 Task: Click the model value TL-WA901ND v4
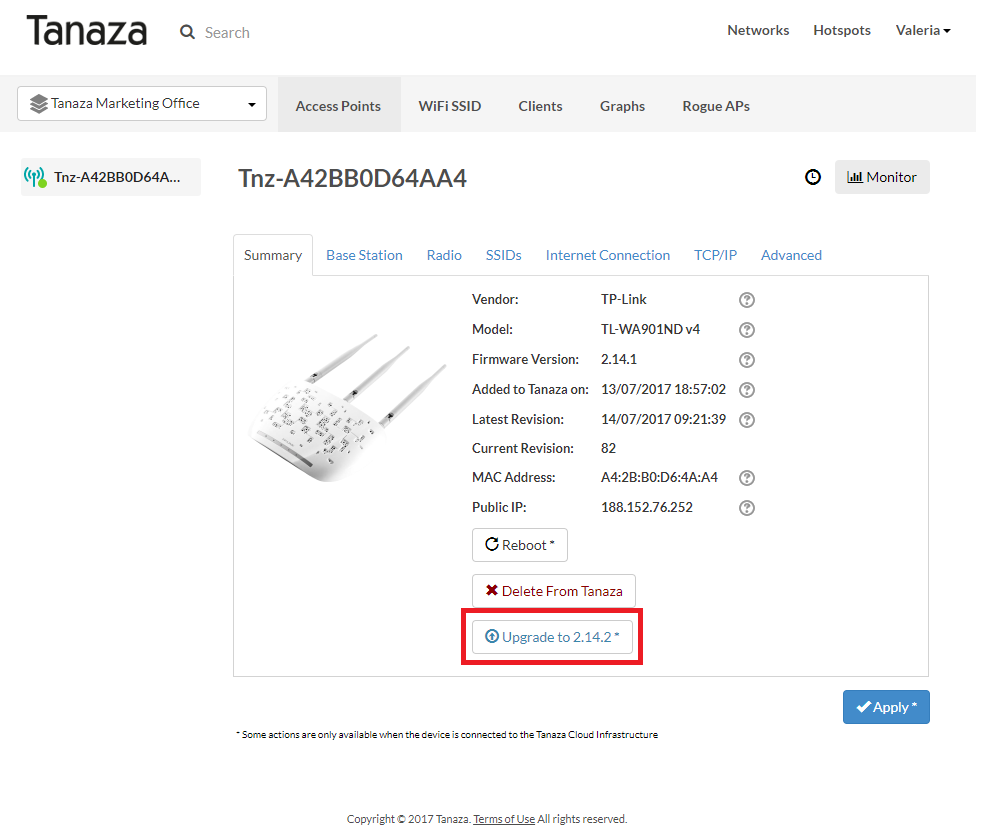click(x=650, y=329)
